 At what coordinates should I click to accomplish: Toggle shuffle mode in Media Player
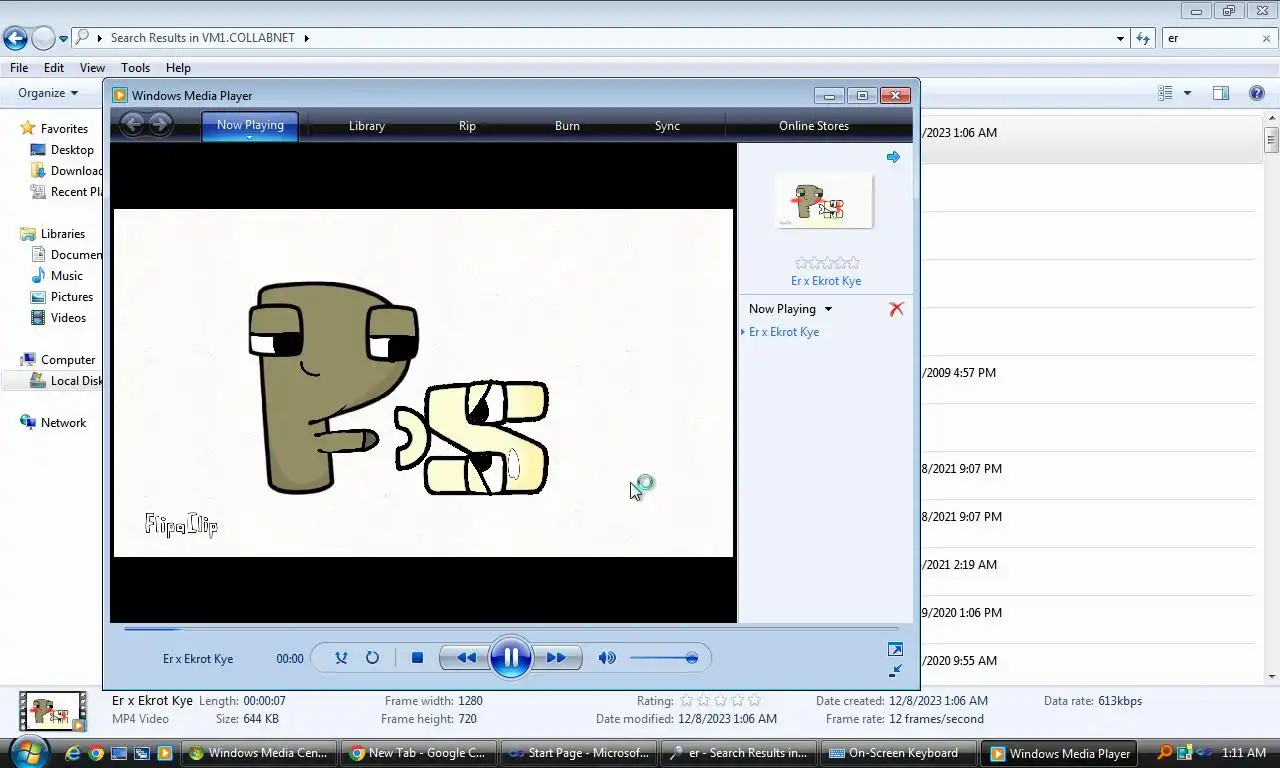tap(341, 658)
